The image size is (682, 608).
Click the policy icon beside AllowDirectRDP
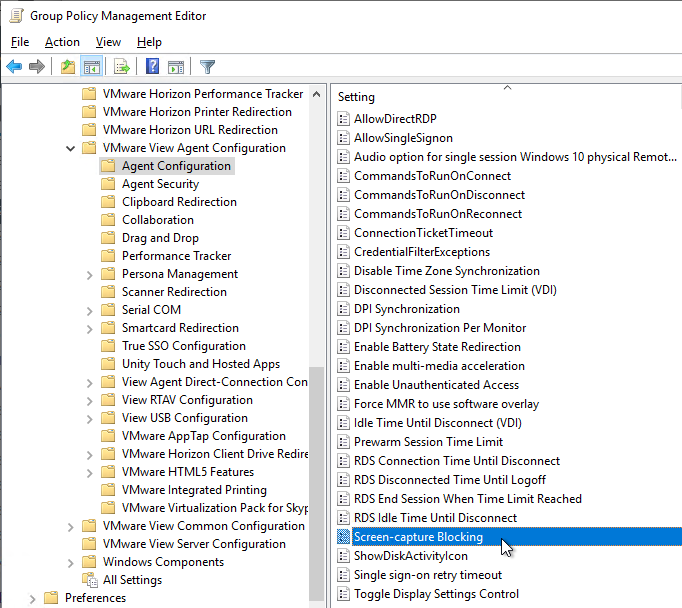[344, 119]
